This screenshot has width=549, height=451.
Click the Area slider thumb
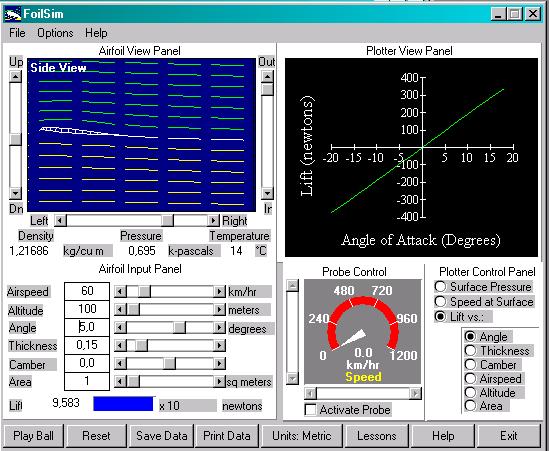pos(133,381)
